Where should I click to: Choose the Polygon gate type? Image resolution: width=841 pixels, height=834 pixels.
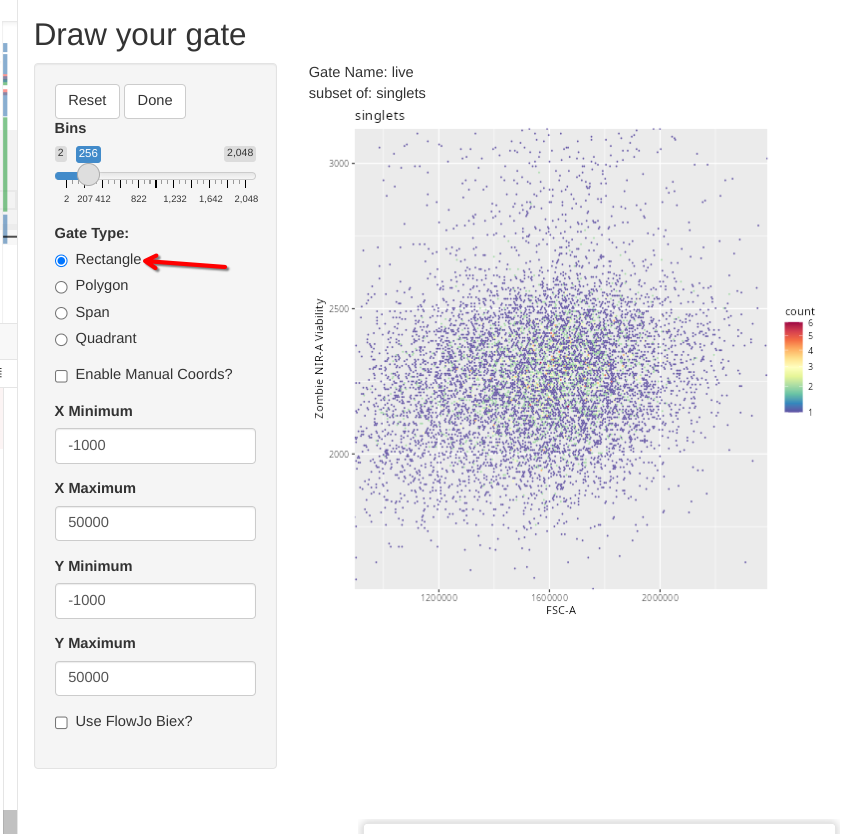[61, 287]
